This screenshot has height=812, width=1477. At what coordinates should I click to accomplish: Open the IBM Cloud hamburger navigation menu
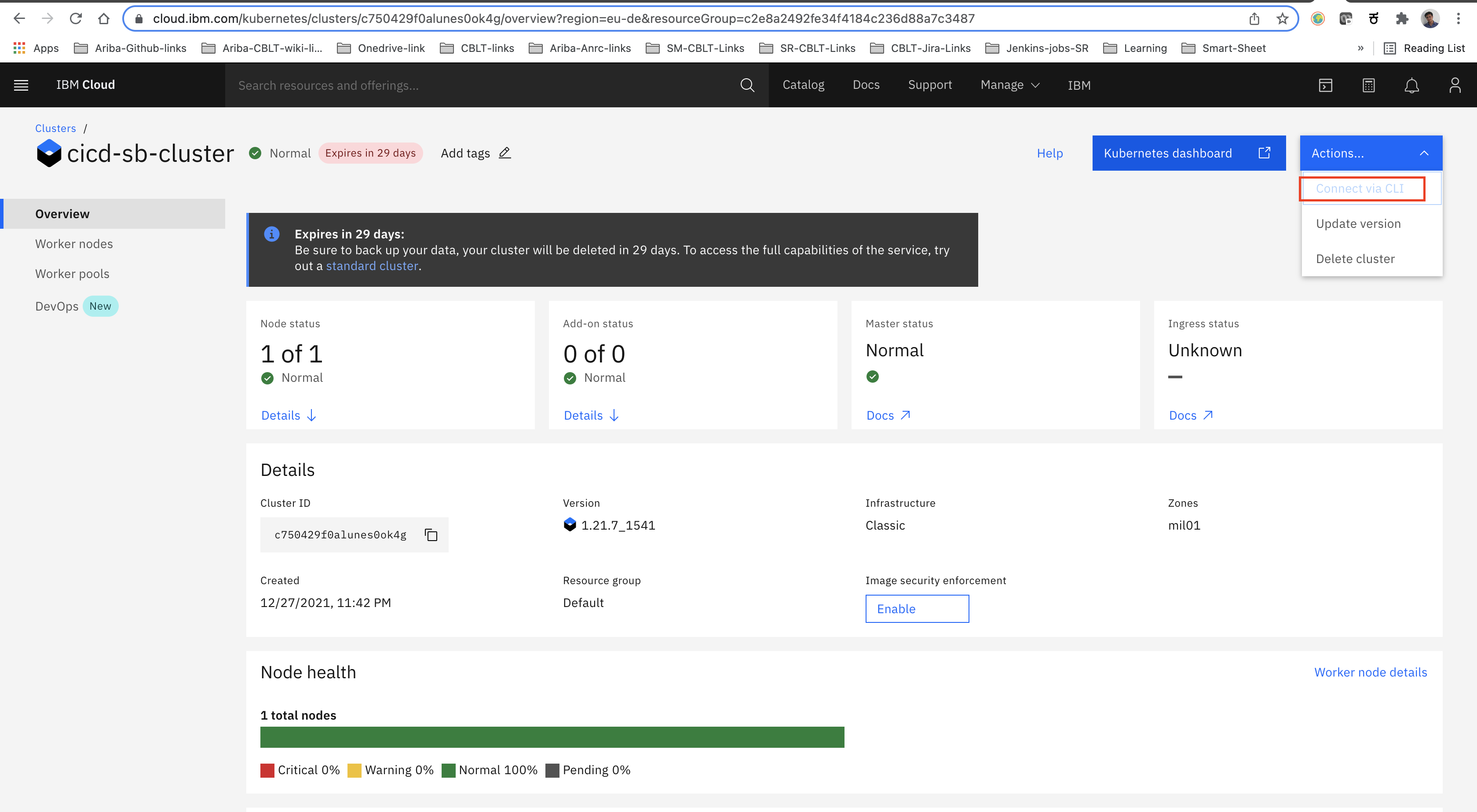pos(21,85)
